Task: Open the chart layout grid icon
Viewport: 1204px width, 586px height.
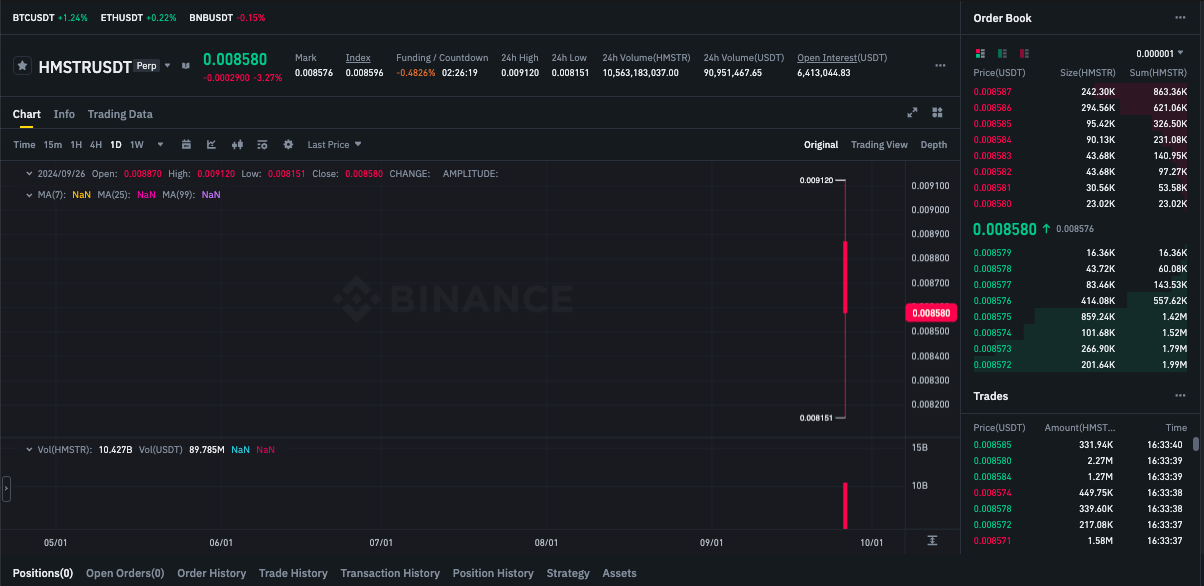Action: pos(937,113)
